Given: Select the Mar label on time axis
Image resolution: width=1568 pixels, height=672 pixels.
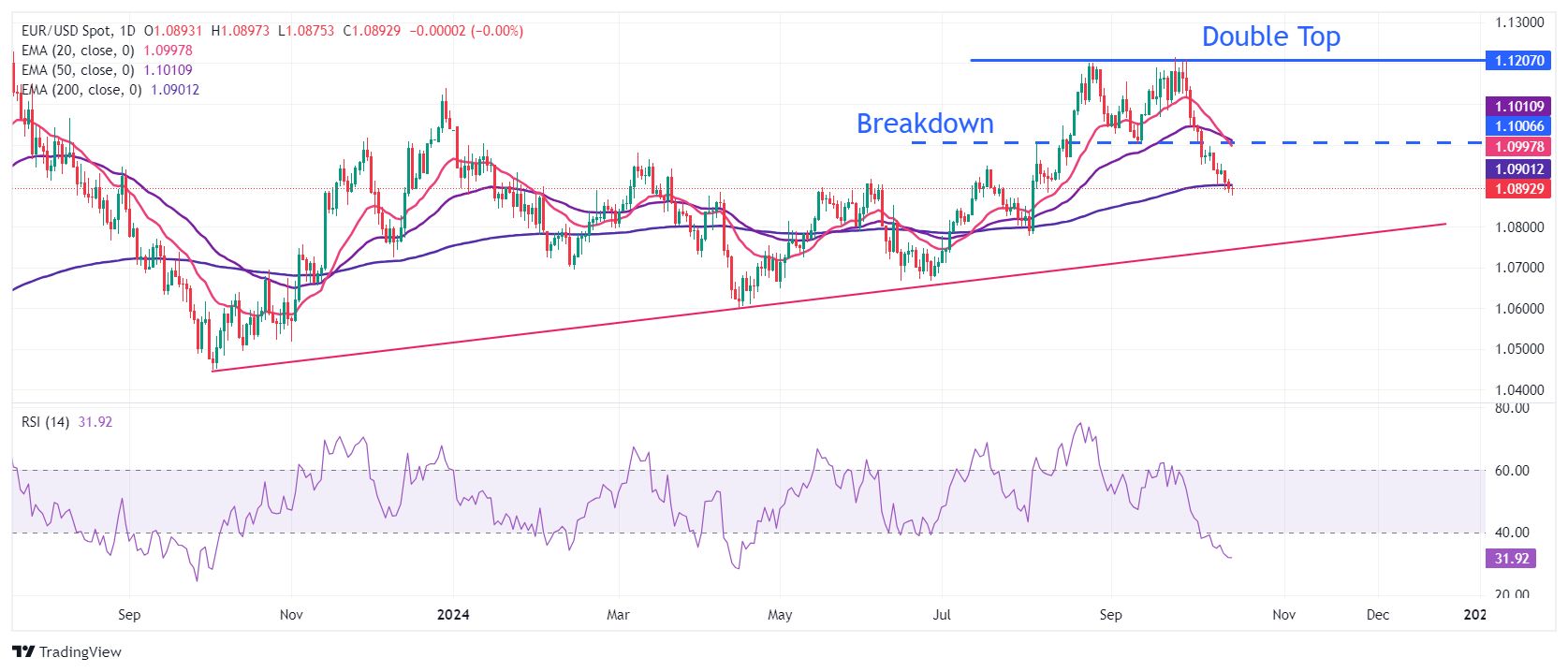Looking at the screenshot, I should point(618,615).
